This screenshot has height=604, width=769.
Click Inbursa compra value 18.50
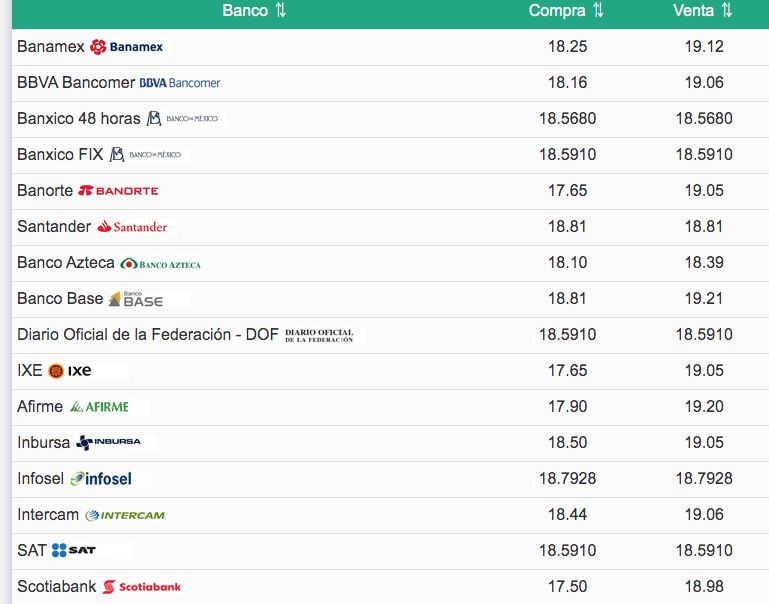coord(567,443)
